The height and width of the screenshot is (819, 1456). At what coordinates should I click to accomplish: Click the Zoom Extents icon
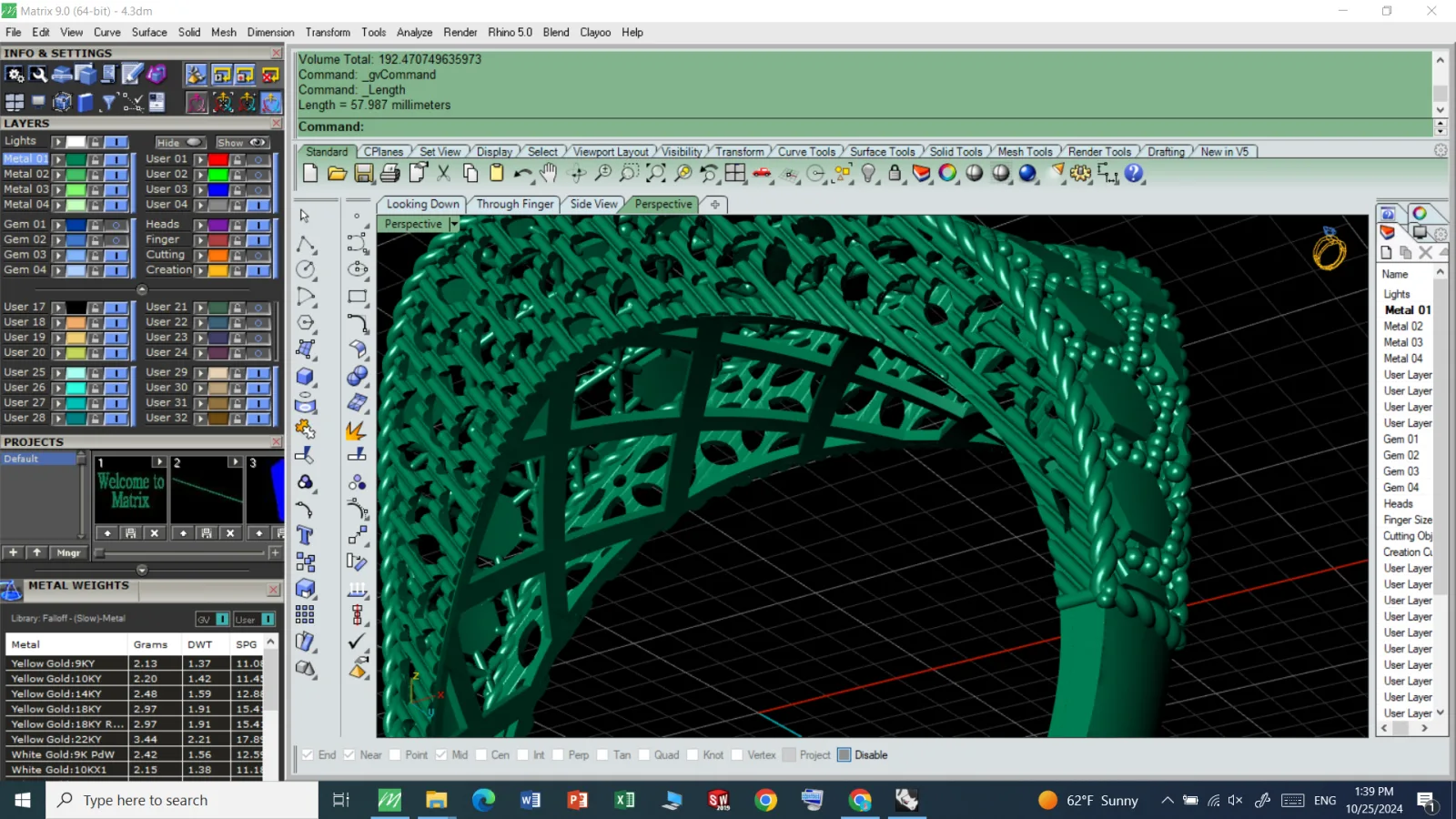click(x=656, y=173)
